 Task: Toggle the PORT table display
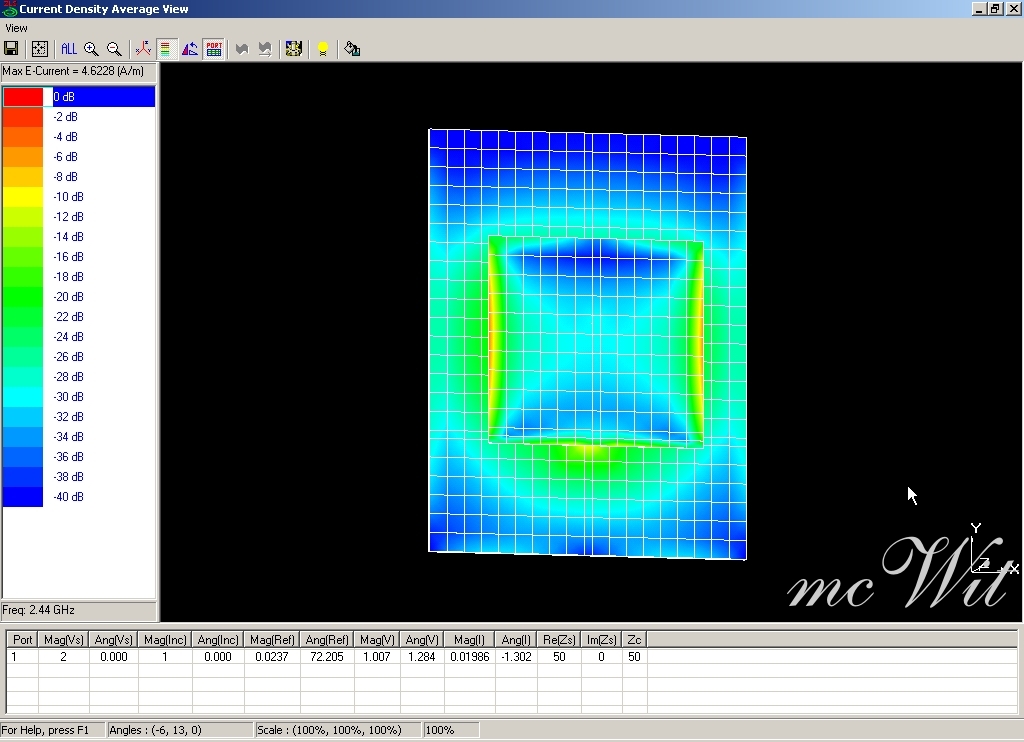pos(213,48)
